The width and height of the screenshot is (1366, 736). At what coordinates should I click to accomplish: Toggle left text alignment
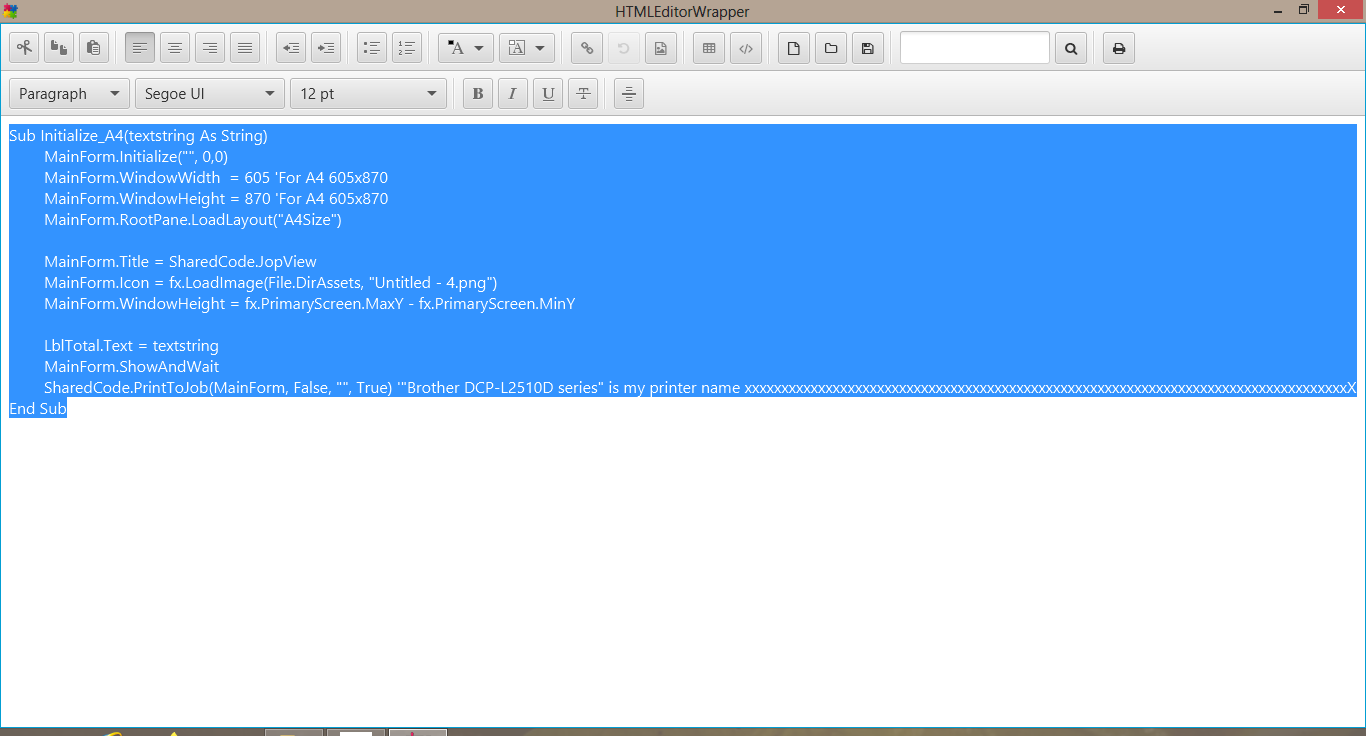[140, 48]
